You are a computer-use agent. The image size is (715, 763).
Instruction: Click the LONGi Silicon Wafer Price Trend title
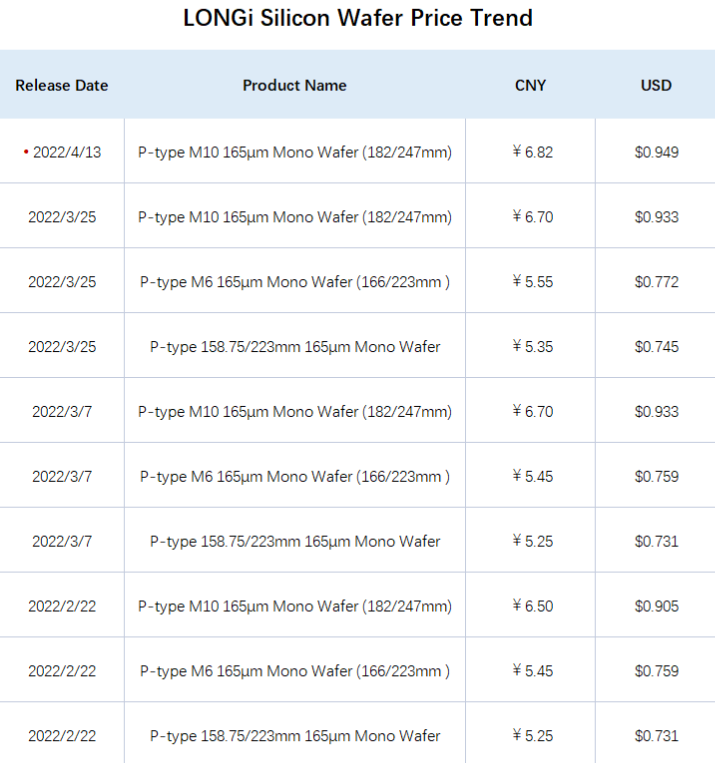[358, 18]
